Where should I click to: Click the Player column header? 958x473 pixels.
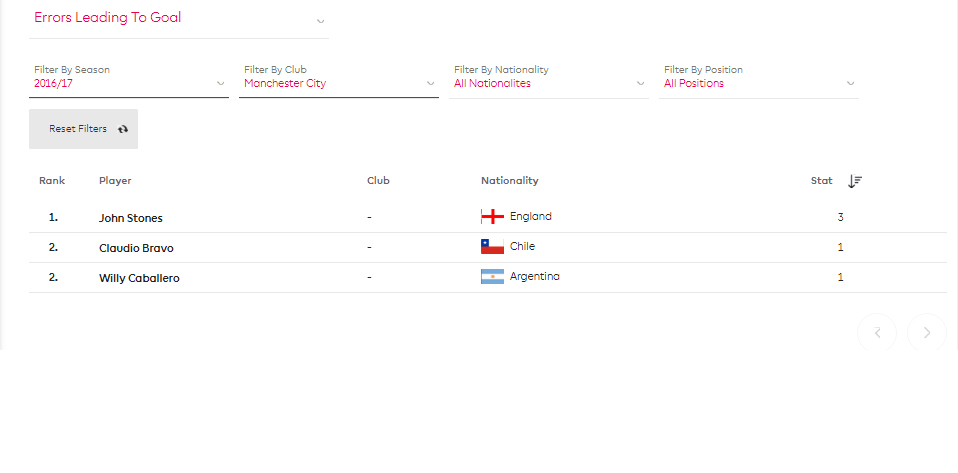[115, 181]
